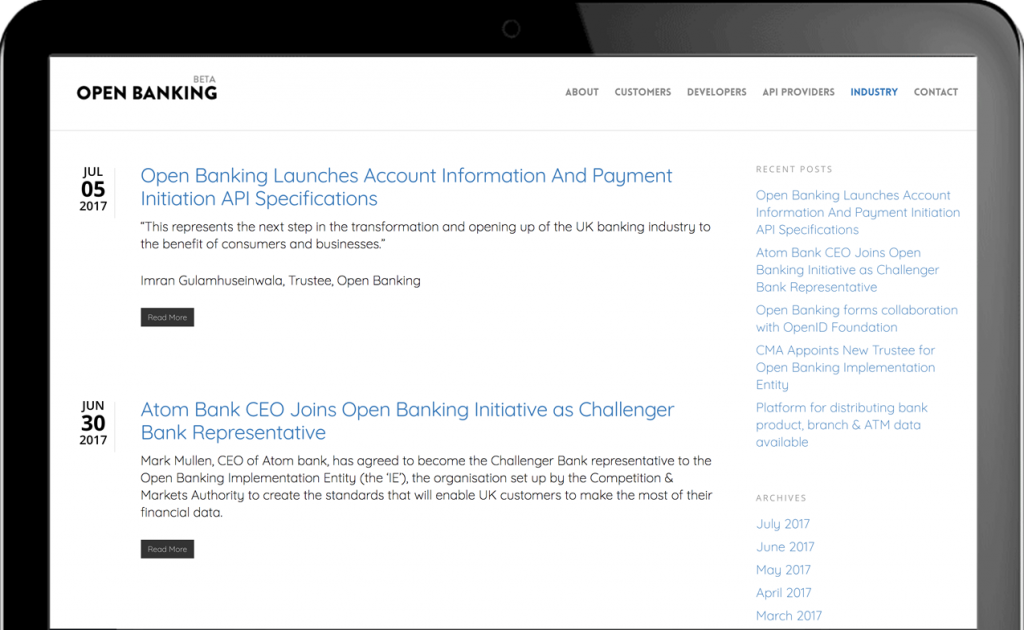The image size is (1024, 630).
Task: View the May 2017 archive
Action: pyautogui.click(x=783, y=570)
